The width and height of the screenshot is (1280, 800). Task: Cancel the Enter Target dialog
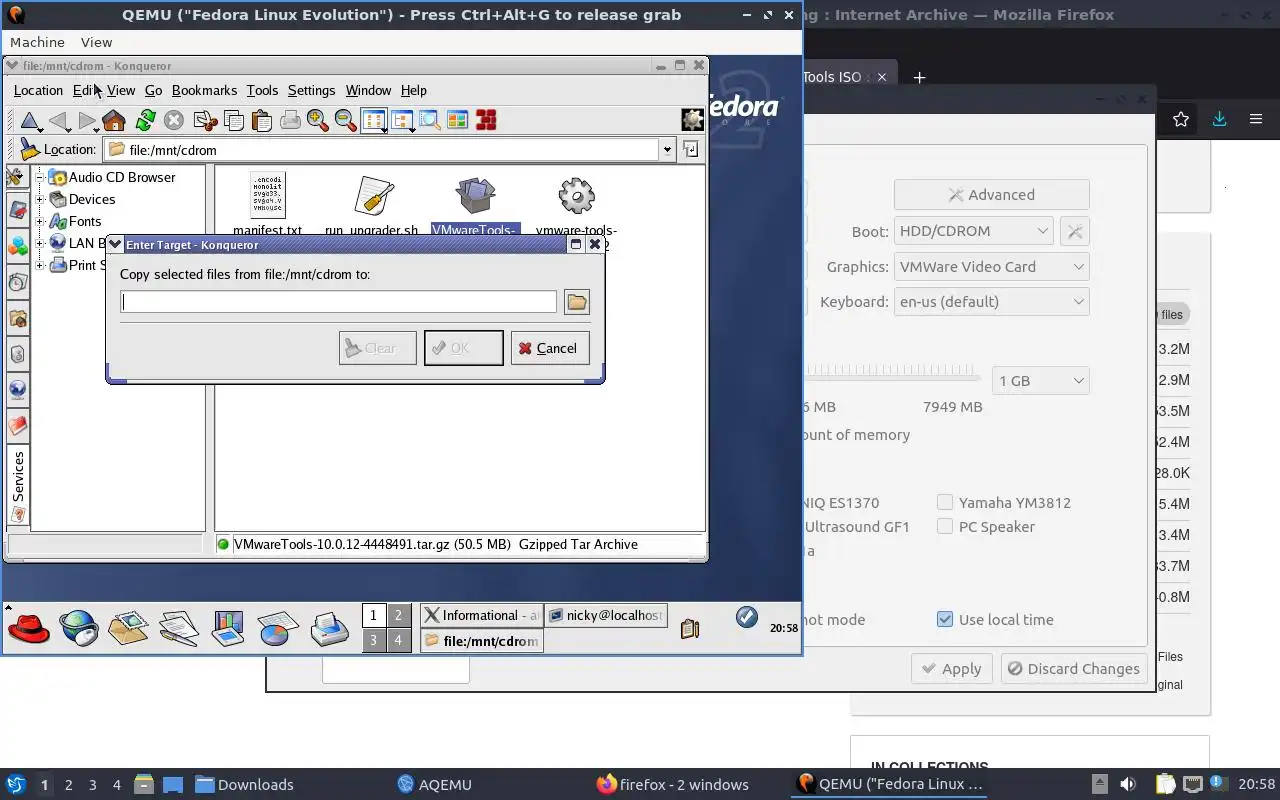click(x=549, y=348)
